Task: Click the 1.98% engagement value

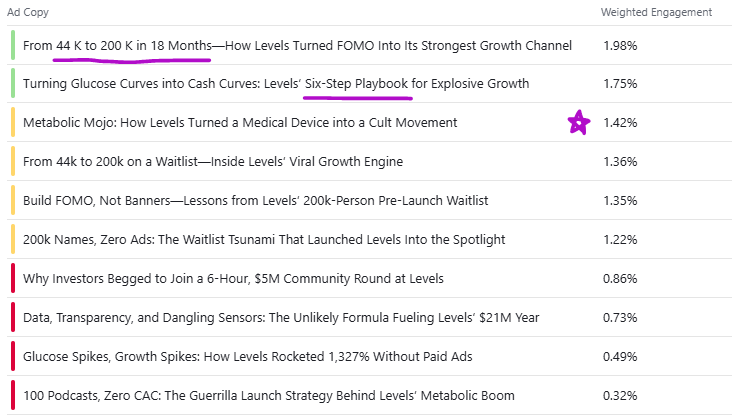Action: [x=620, y=45]
